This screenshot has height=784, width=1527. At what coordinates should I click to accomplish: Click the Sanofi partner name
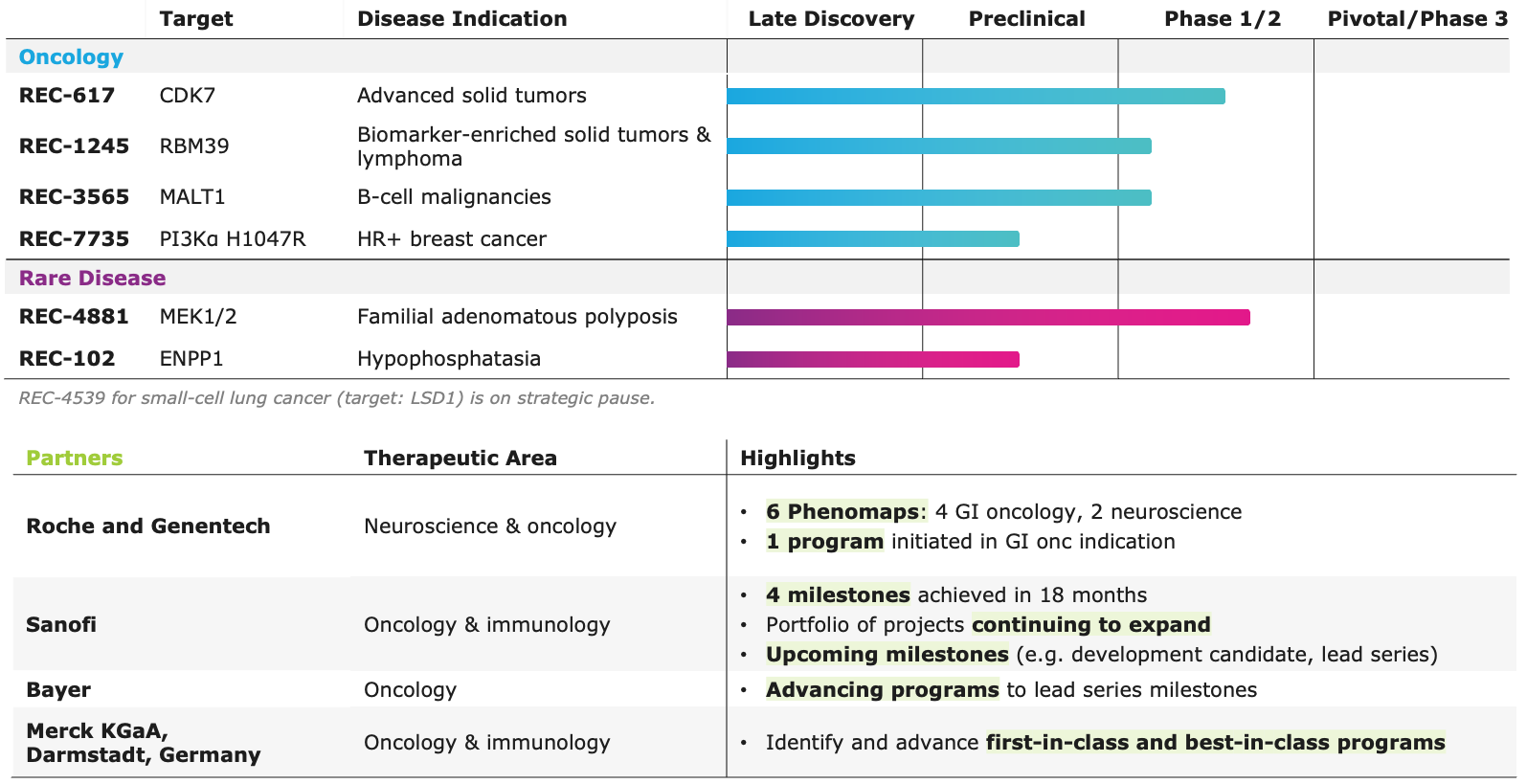[61, 625]
